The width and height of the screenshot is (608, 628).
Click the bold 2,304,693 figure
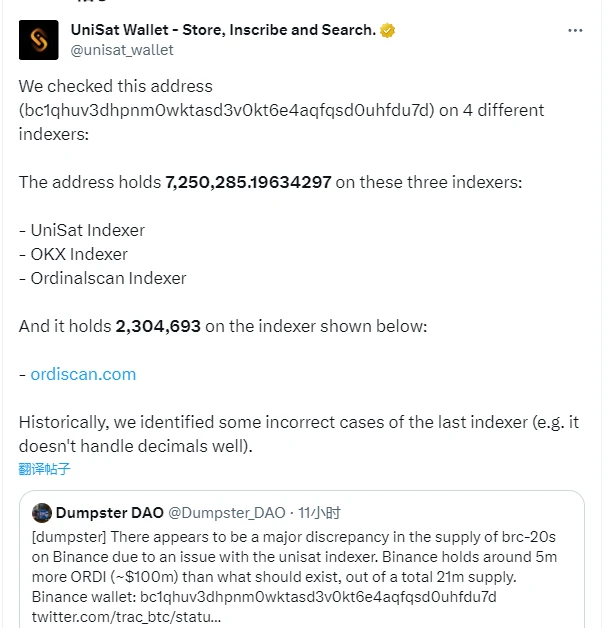tap(158, 326)
